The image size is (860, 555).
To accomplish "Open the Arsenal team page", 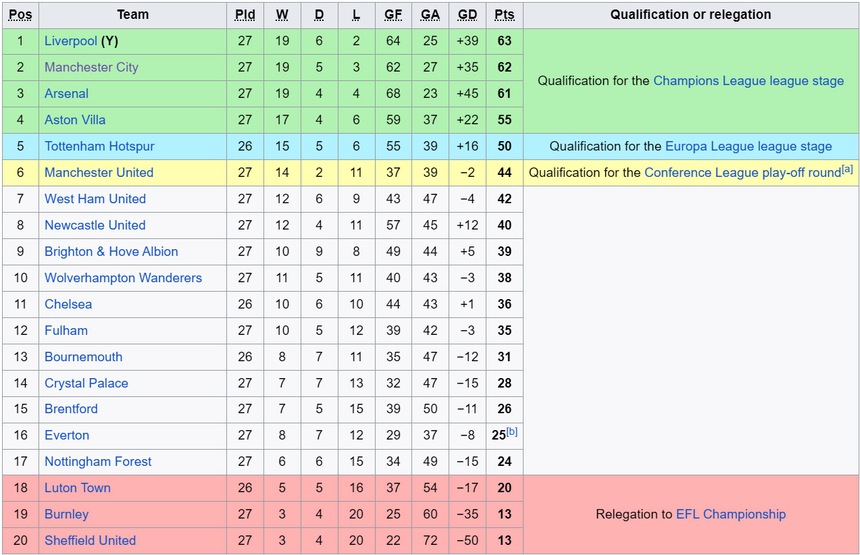I will (x=66, y=93).
